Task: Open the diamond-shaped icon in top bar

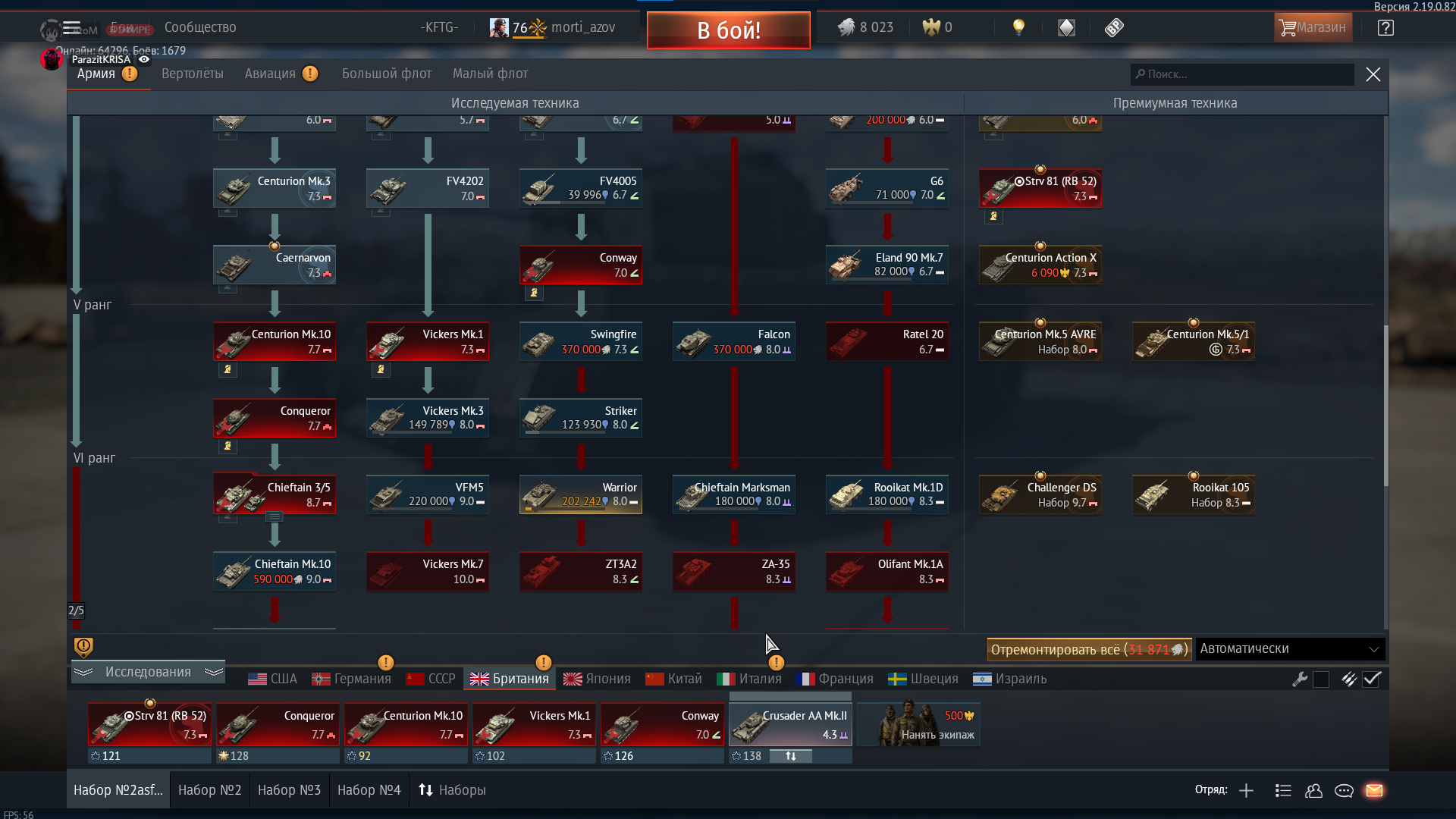Action: pos(1066,28)
